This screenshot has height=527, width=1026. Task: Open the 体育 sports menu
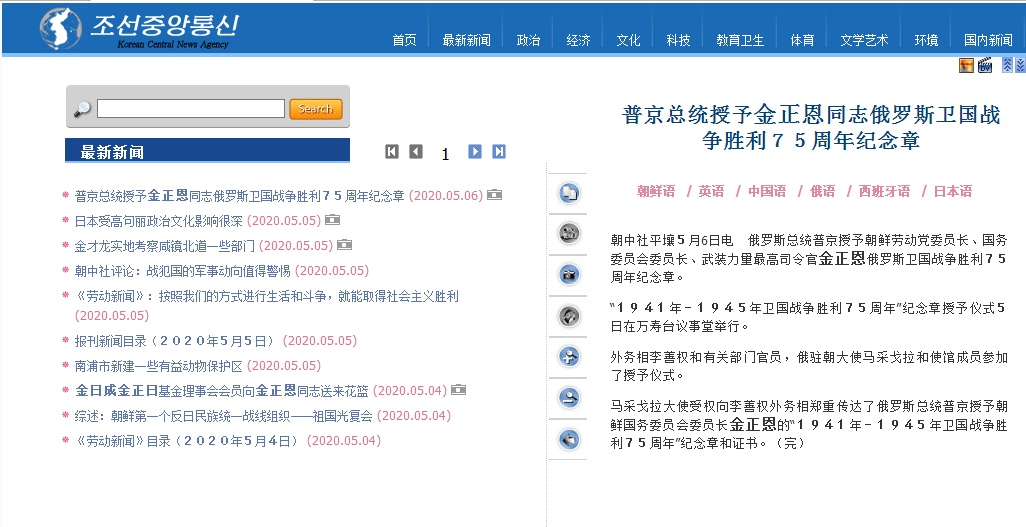point(802,41)
